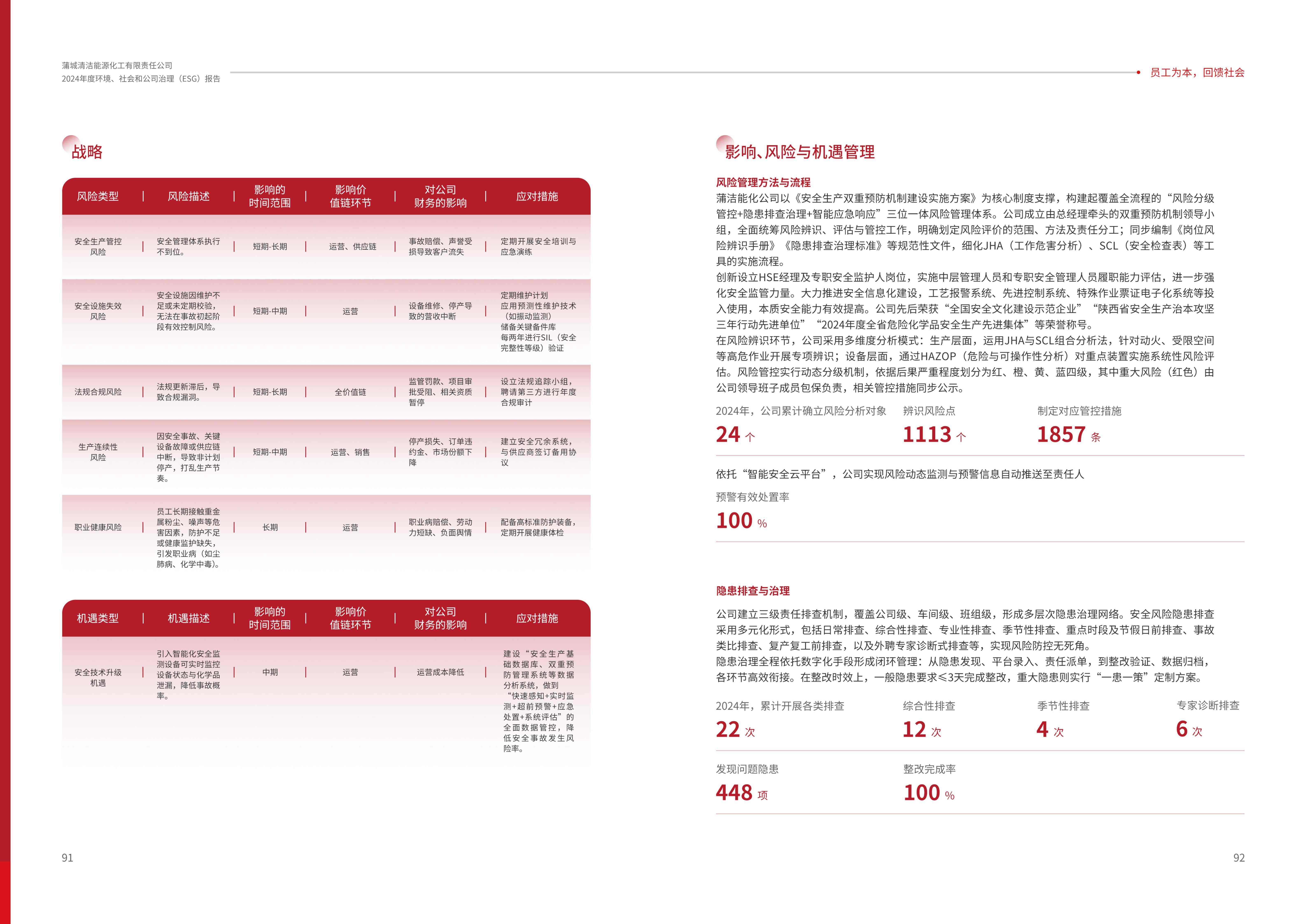This screenshot has width=1307, height=924.
Task: Click the 机遇类型 column header
Action: (98, 618)
